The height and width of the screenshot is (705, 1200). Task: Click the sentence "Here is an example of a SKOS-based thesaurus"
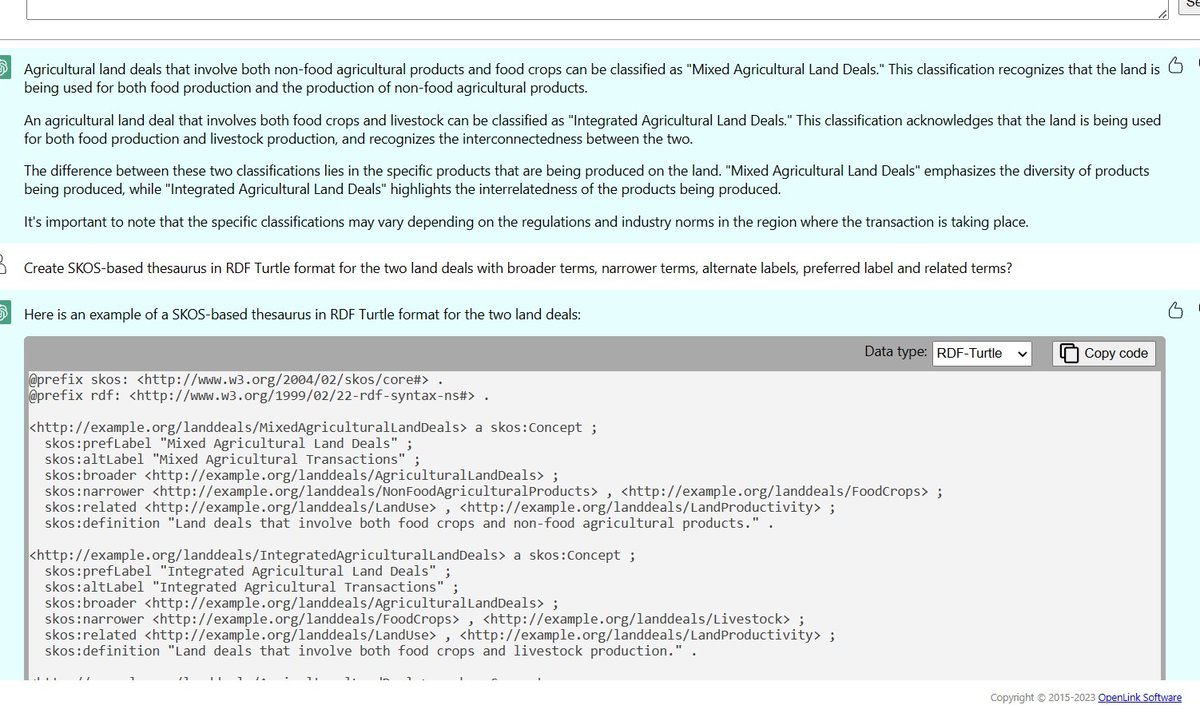[x=302, y=314]
